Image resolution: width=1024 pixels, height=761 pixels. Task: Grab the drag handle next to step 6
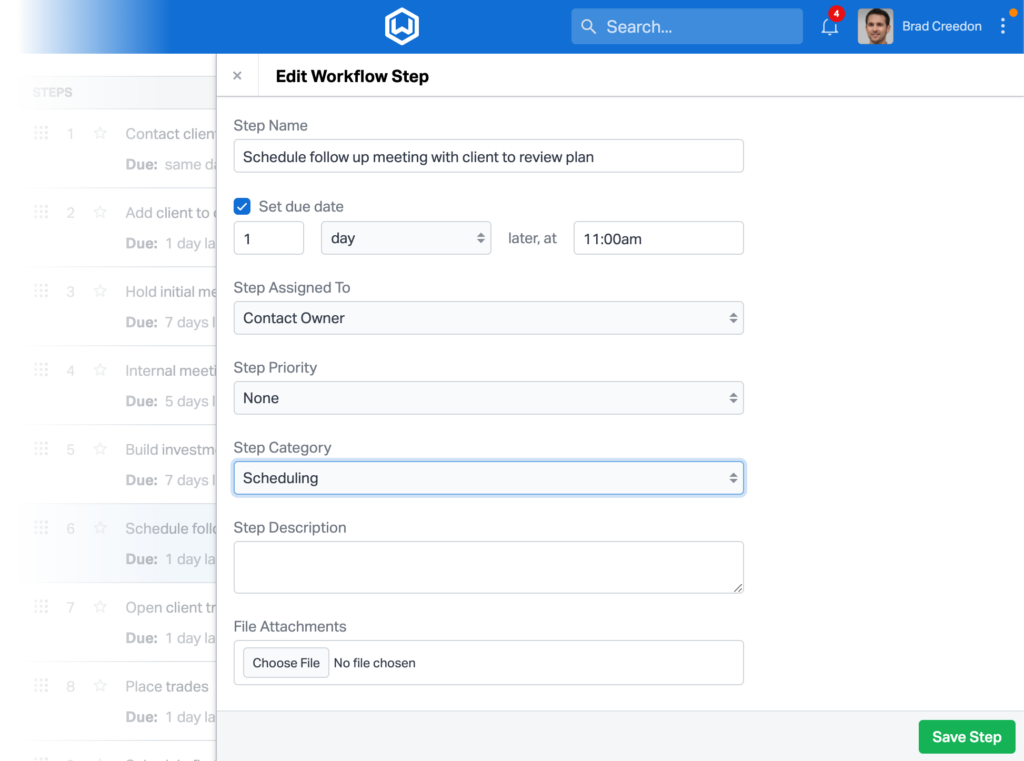[41, 528]
